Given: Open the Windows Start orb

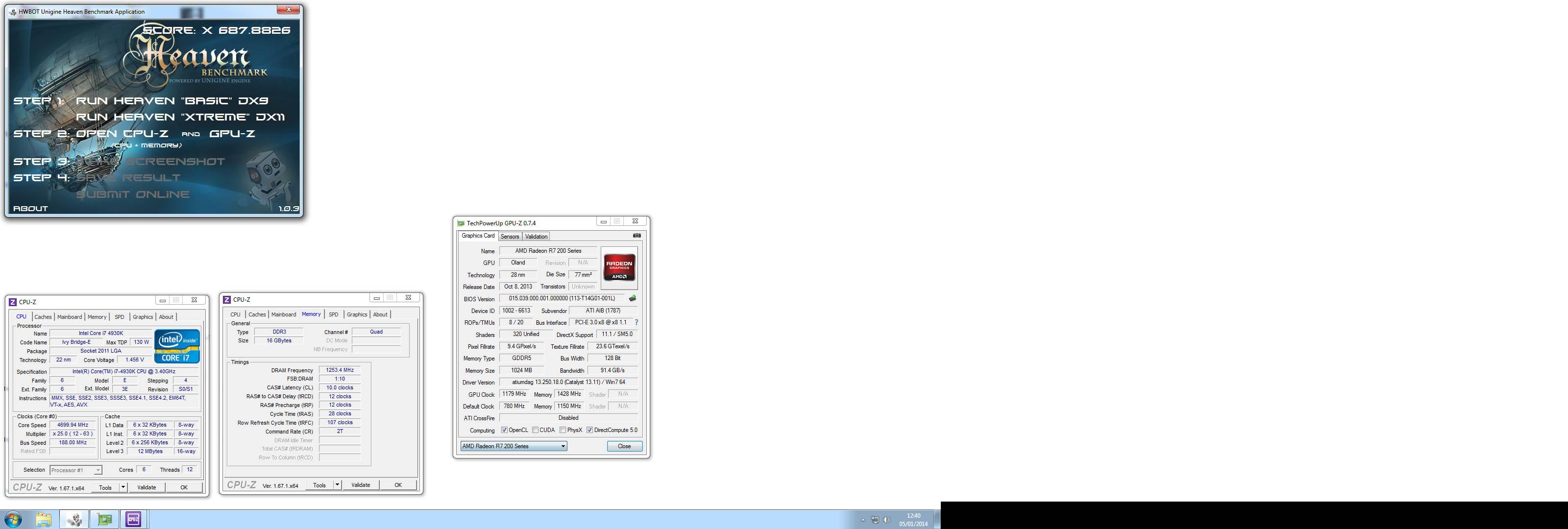Looking at the screenshot, I should [x=13, y=519].
